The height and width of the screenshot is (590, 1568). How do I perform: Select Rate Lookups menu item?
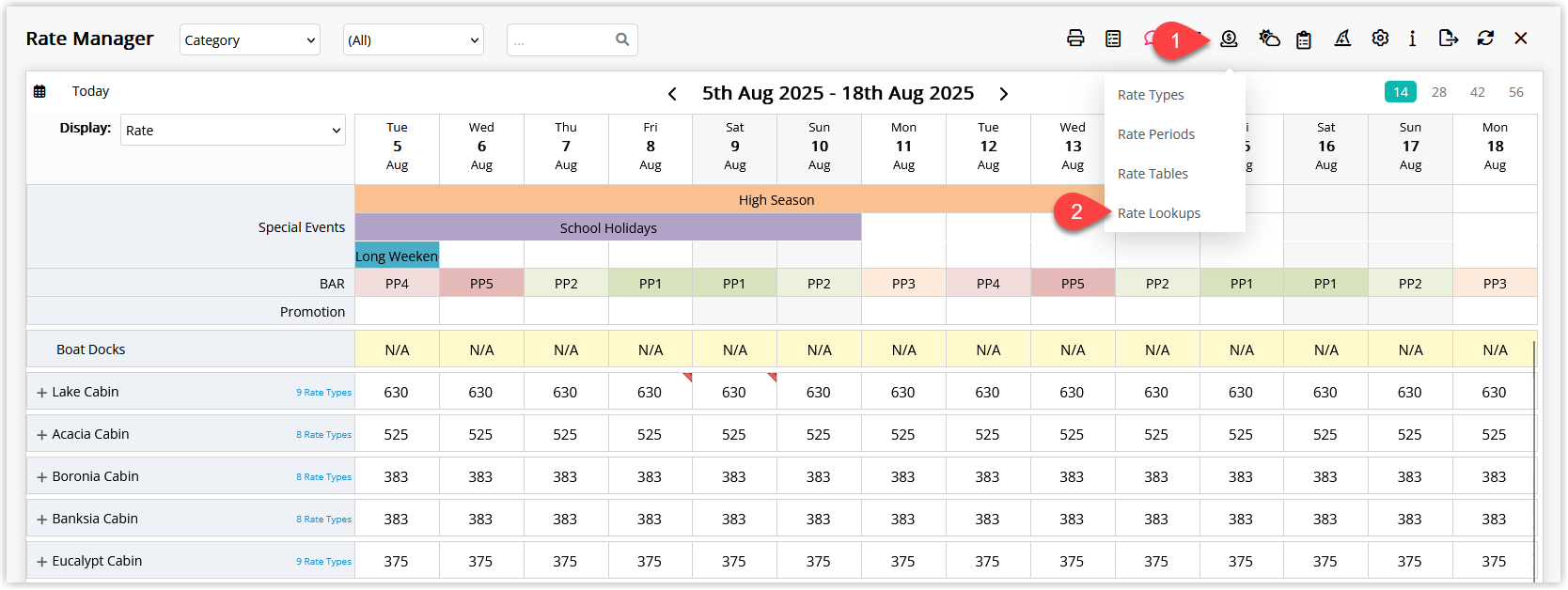pyautogui.click(x=1159, y=213)
